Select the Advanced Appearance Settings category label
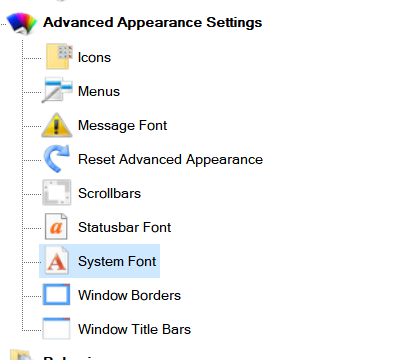414x360 pixels. (x=153, y=23)
